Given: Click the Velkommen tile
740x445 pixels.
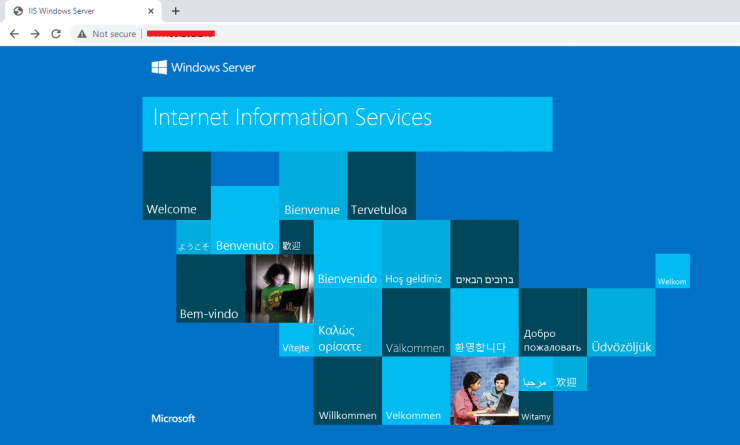Looking at the screenshot, I should click(x=416, y=391).
